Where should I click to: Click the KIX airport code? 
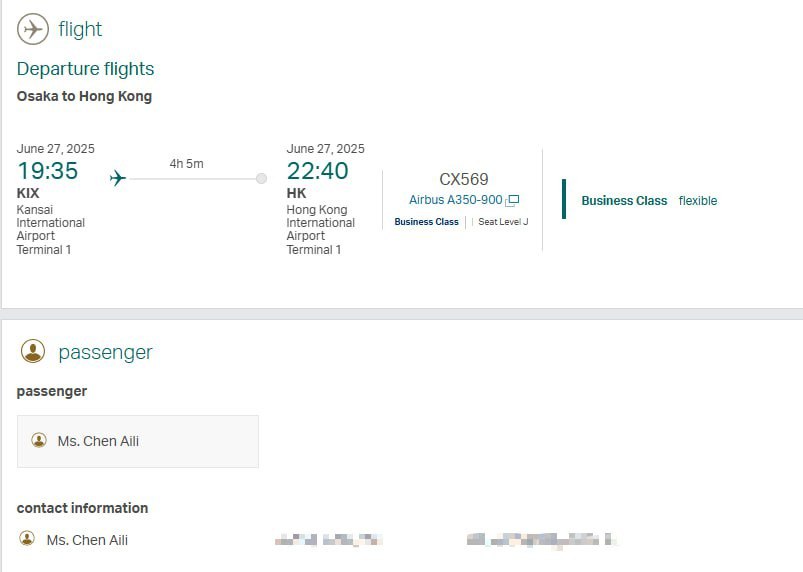click(28, 193)
